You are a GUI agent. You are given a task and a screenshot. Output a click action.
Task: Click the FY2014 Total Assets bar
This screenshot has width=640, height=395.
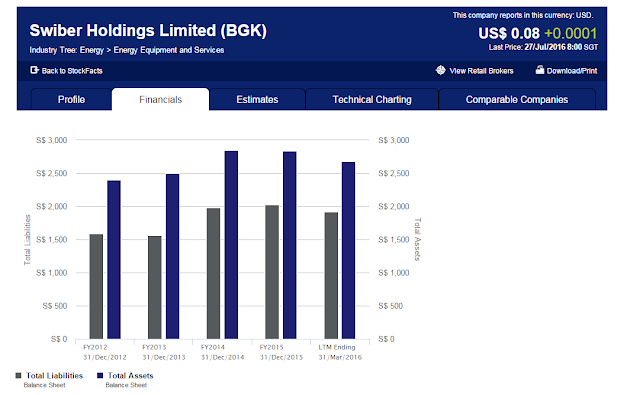[231, 245]
